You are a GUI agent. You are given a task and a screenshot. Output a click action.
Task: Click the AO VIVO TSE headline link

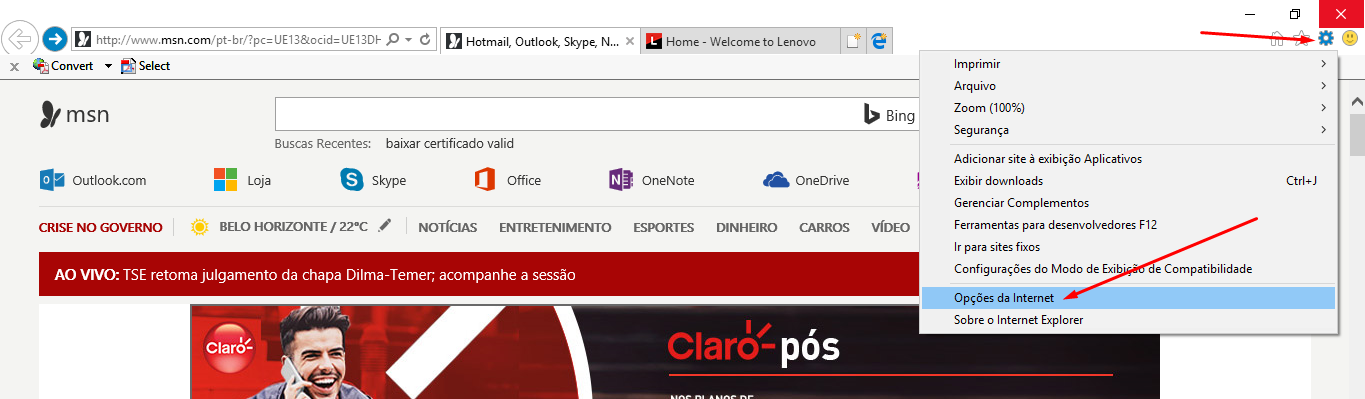pyautogui.click(x=315, y=274)
